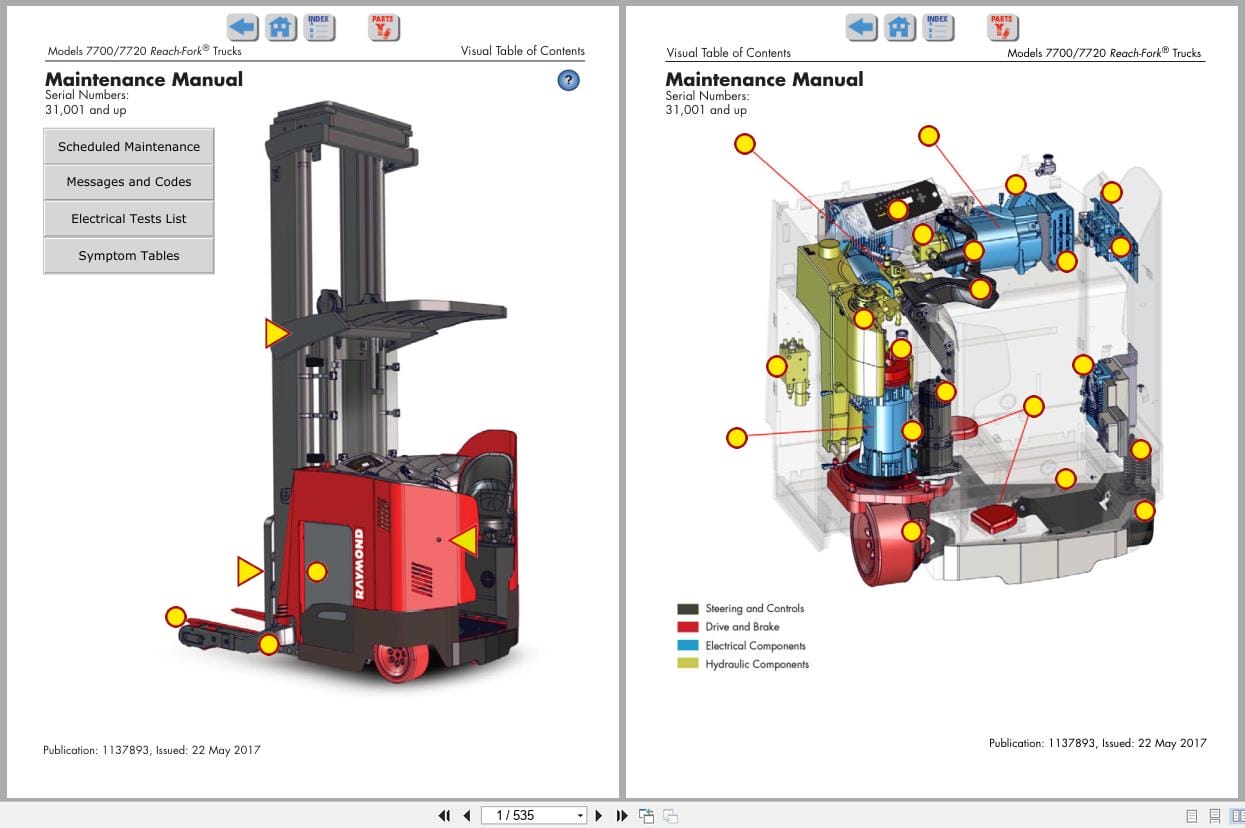Viewport: 1245px width, 828px height.
Task: Click the Electrical Components legend label
Action: click(x=755, y=646)
